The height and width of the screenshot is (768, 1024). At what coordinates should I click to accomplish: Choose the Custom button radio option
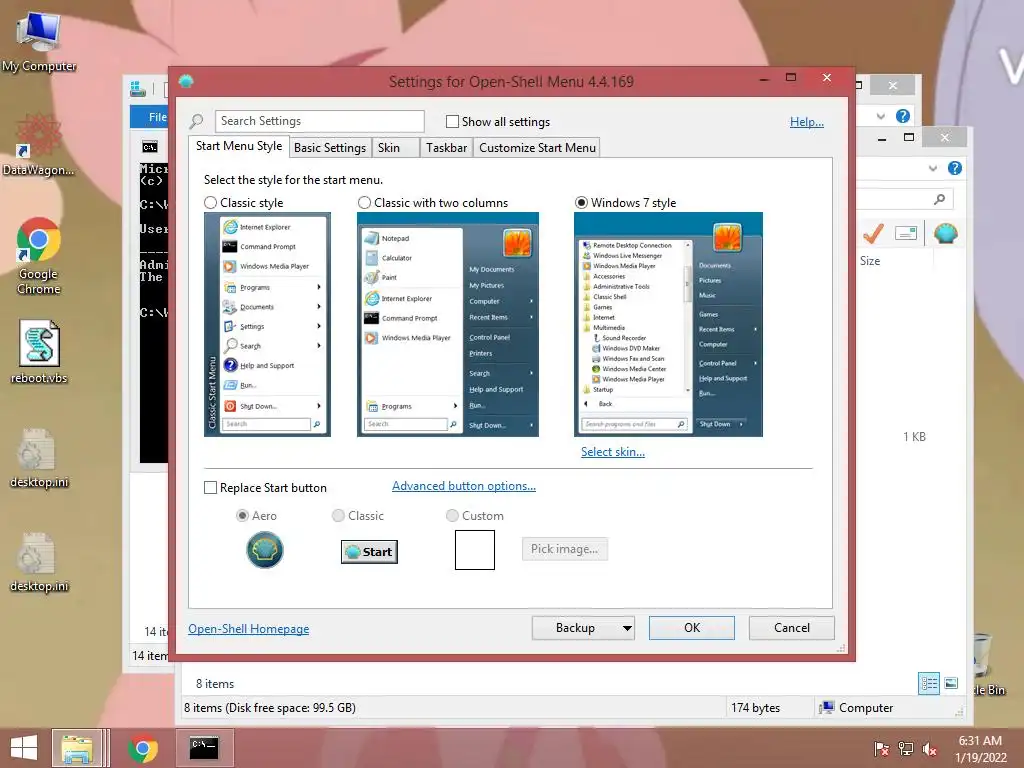pyautogui.click(x=452, y=516)
